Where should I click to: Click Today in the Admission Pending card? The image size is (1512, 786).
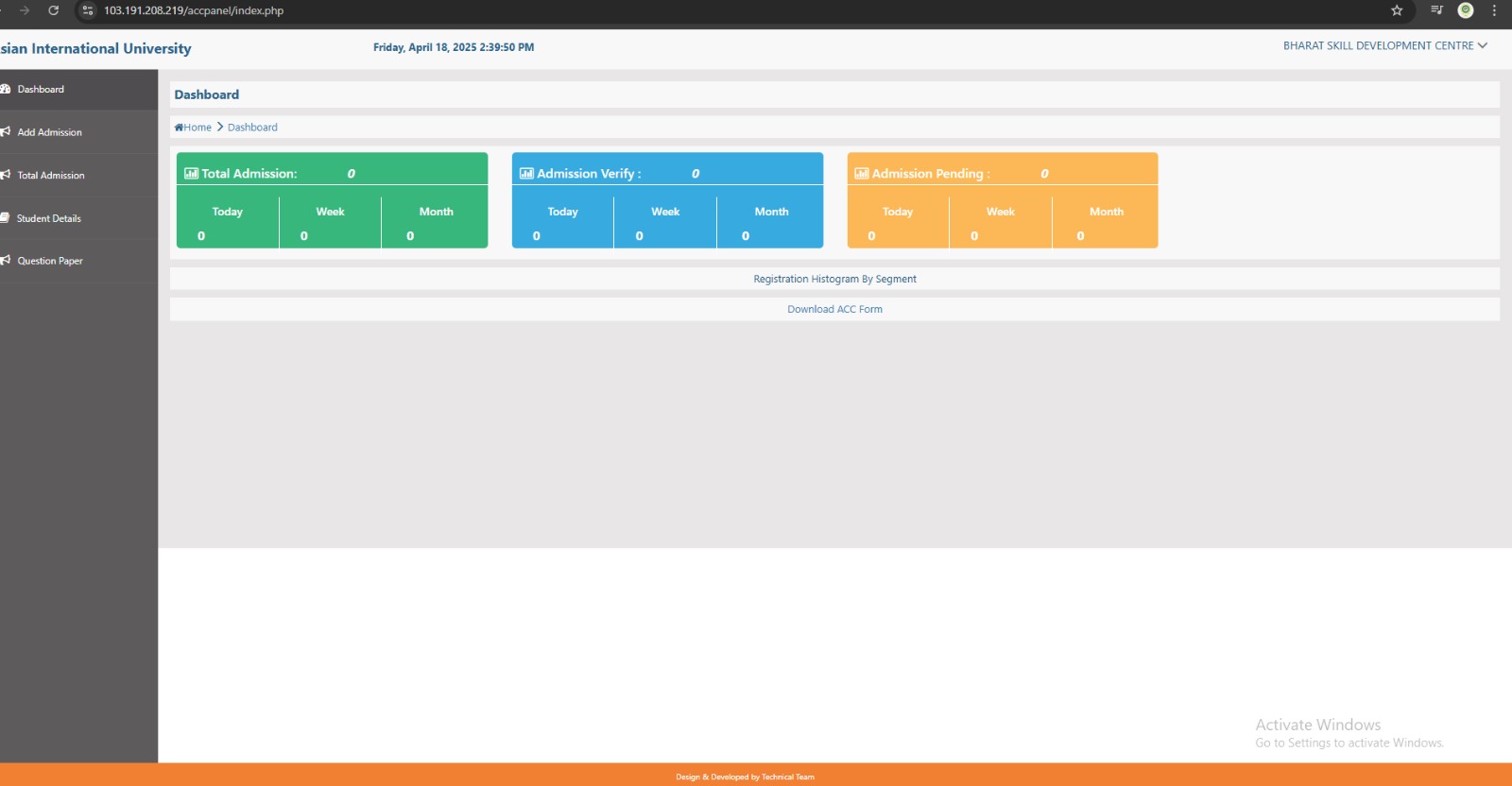[x=898, y=212]
